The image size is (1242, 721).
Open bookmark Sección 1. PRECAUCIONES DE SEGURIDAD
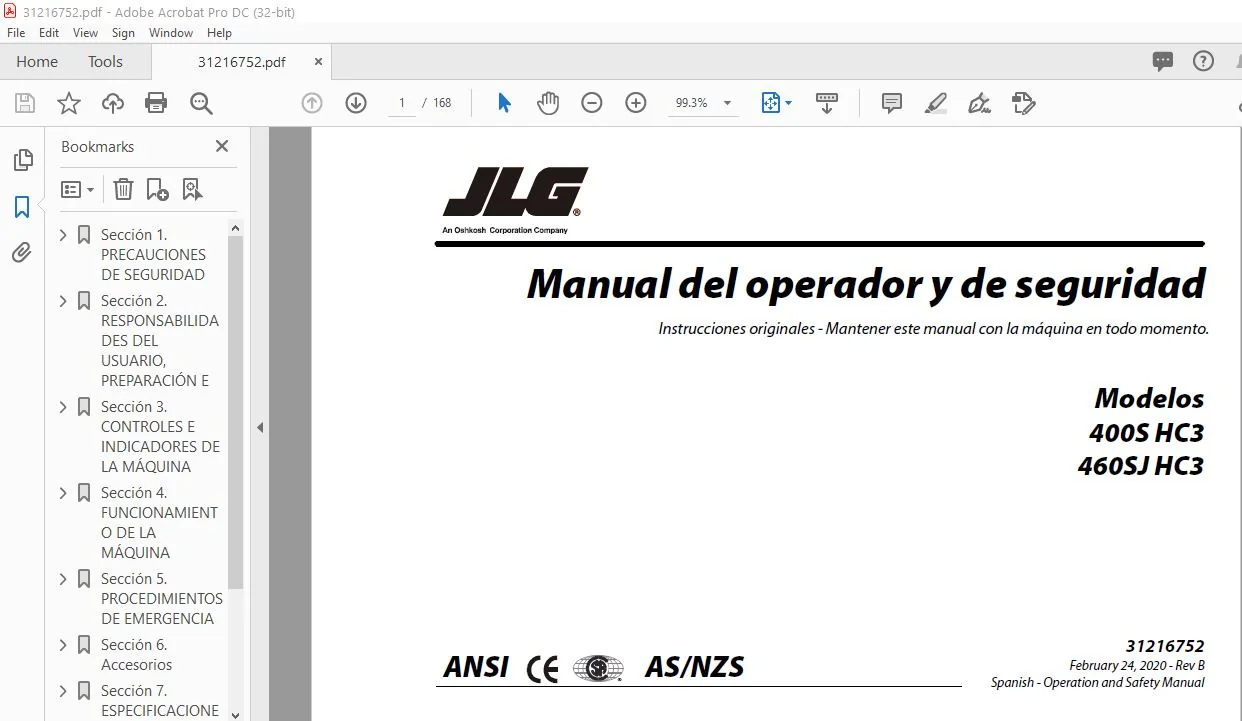point(153,255)
